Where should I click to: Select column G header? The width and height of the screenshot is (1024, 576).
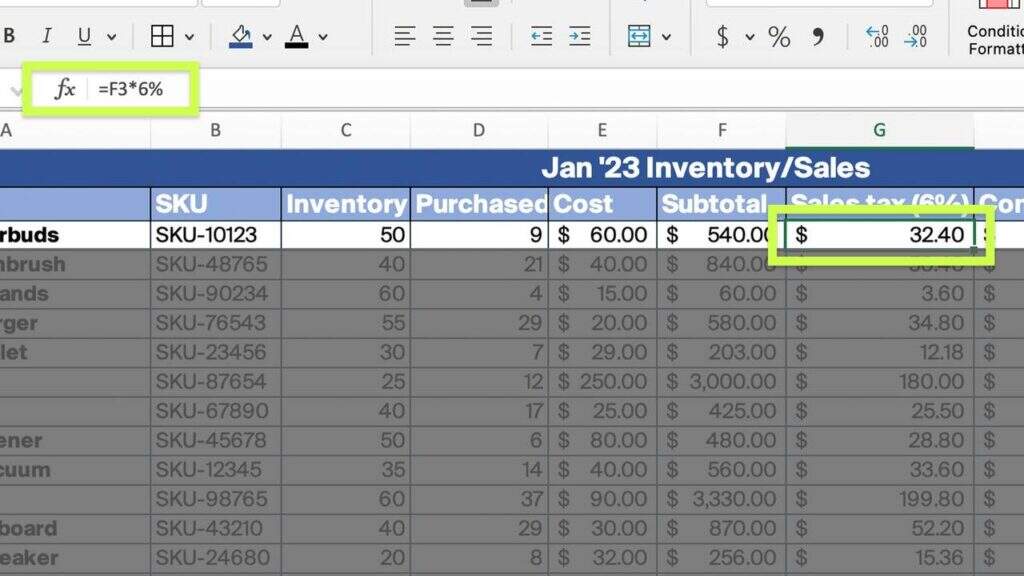pyautogui.click(x=879, y=130)
